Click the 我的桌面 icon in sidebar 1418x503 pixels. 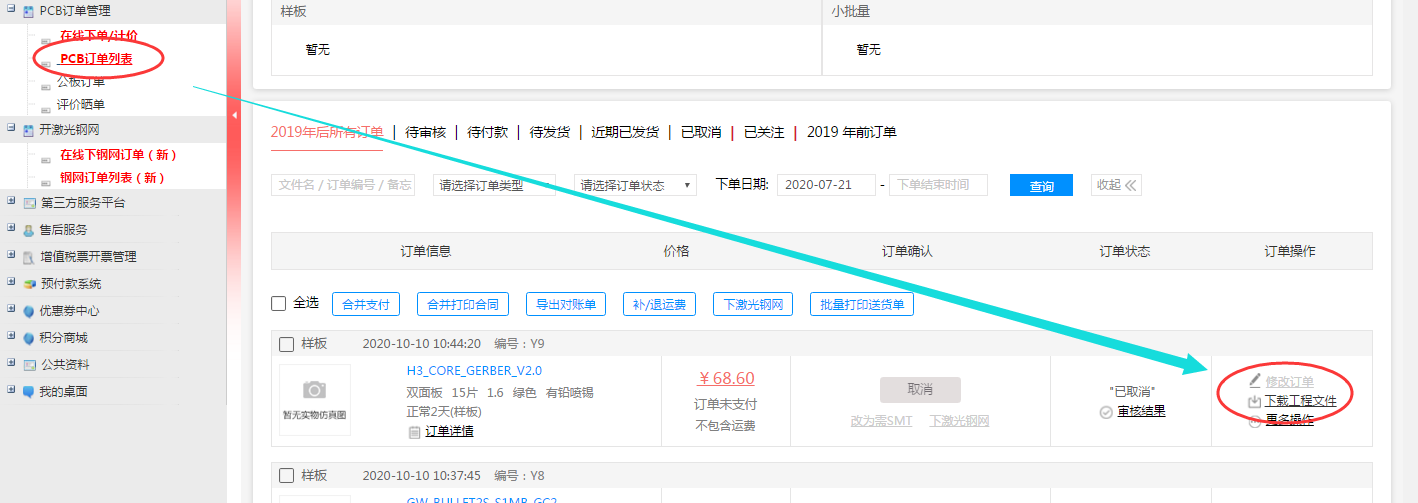click(29, 392)
